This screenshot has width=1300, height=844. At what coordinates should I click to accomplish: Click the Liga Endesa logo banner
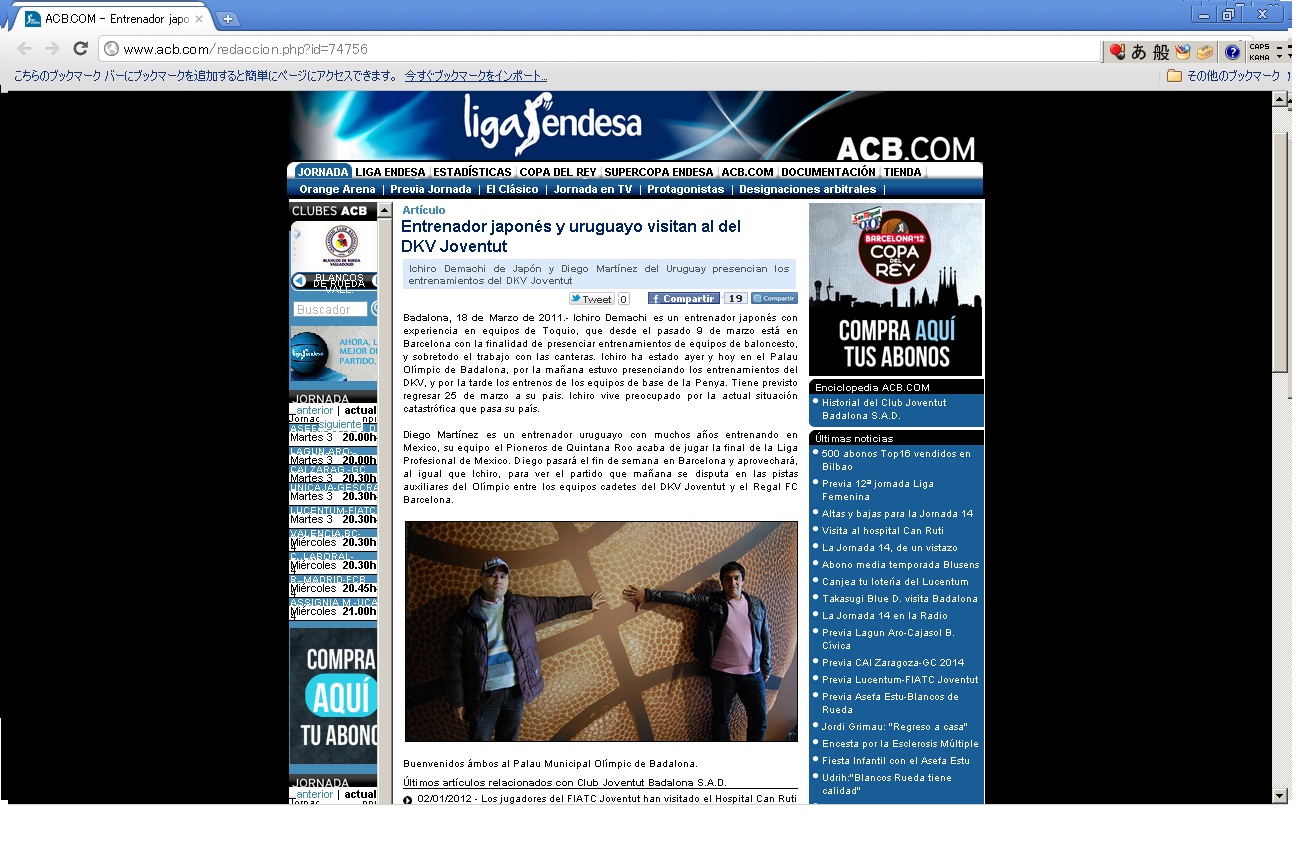552,125
